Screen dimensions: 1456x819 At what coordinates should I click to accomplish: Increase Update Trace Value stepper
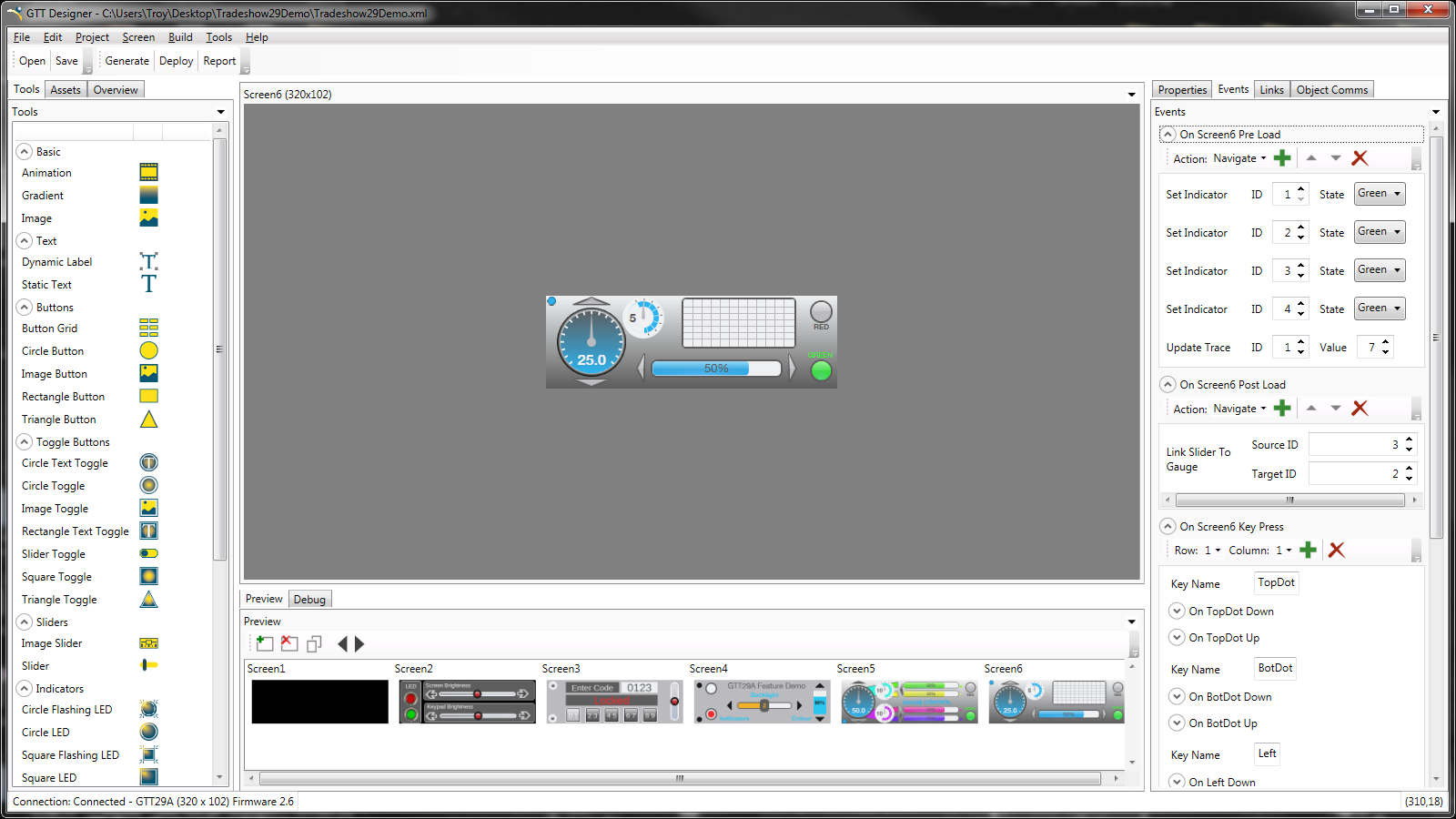pos(1386,342)
